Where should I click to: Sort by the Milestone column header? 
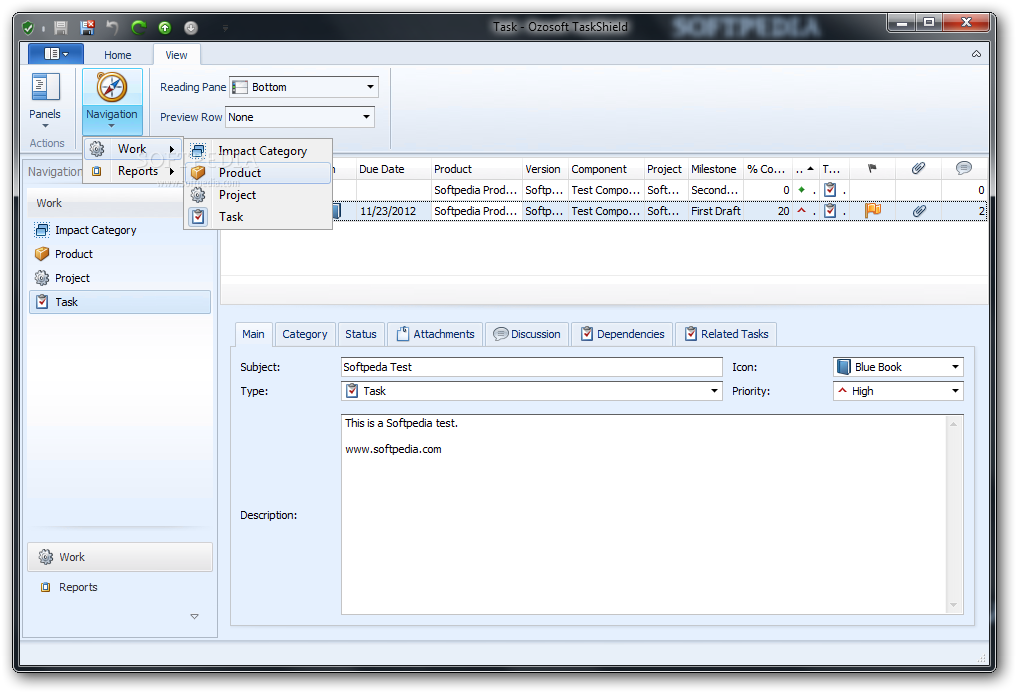715,169
